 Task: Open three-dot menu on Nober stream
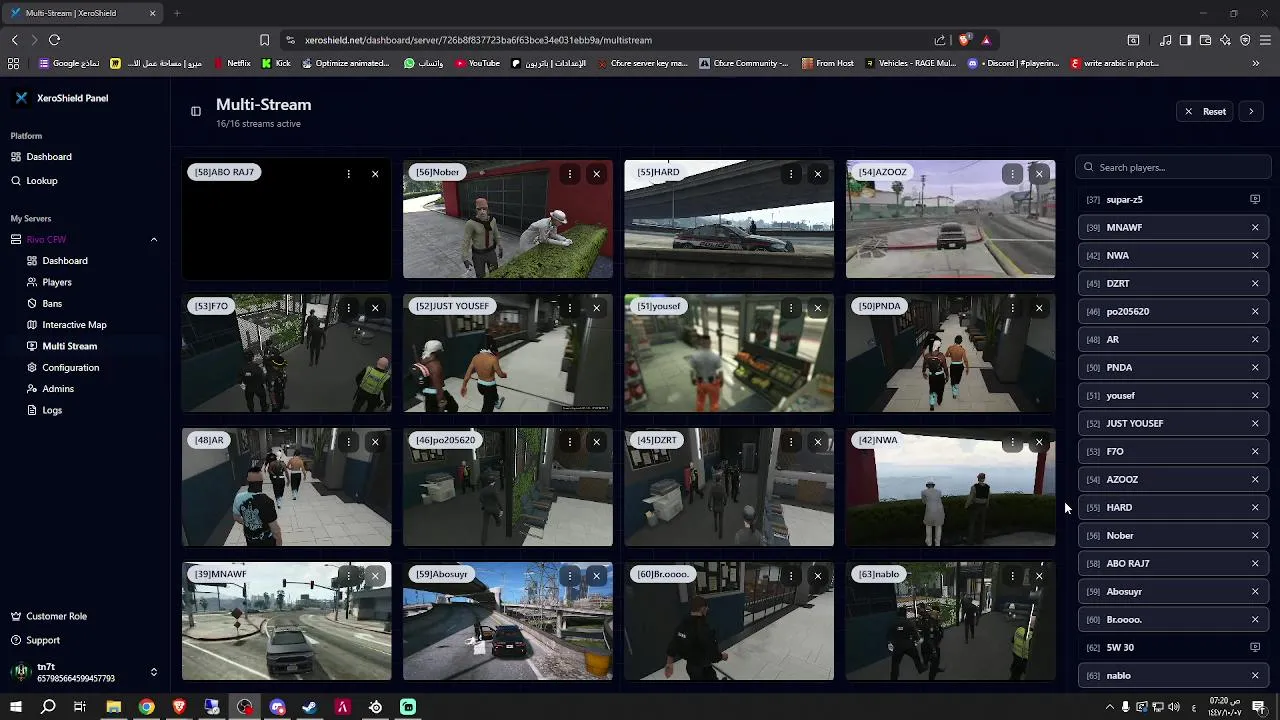tap(569, 174)
